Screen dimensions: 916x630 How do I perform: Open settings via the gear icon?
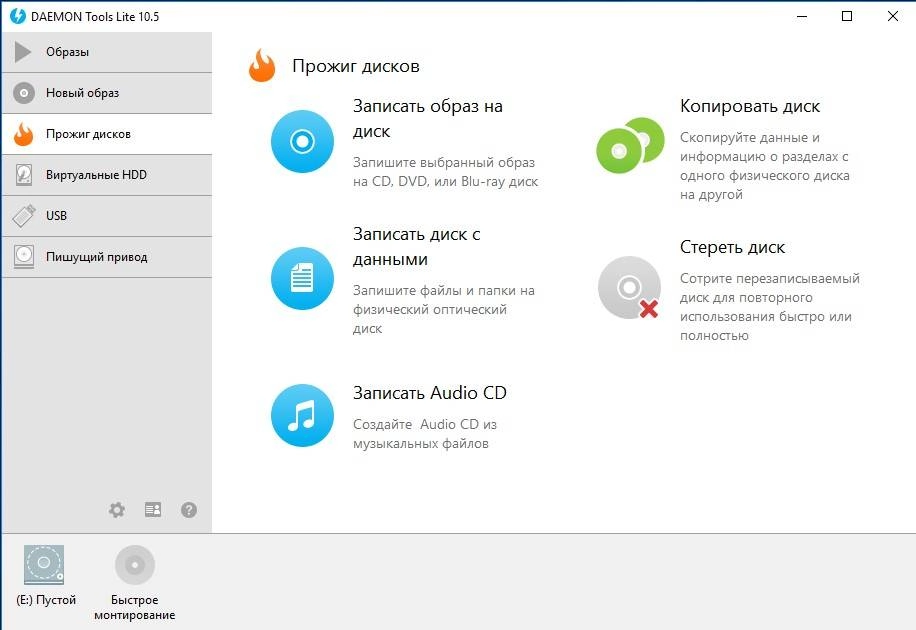pos(117,510)
